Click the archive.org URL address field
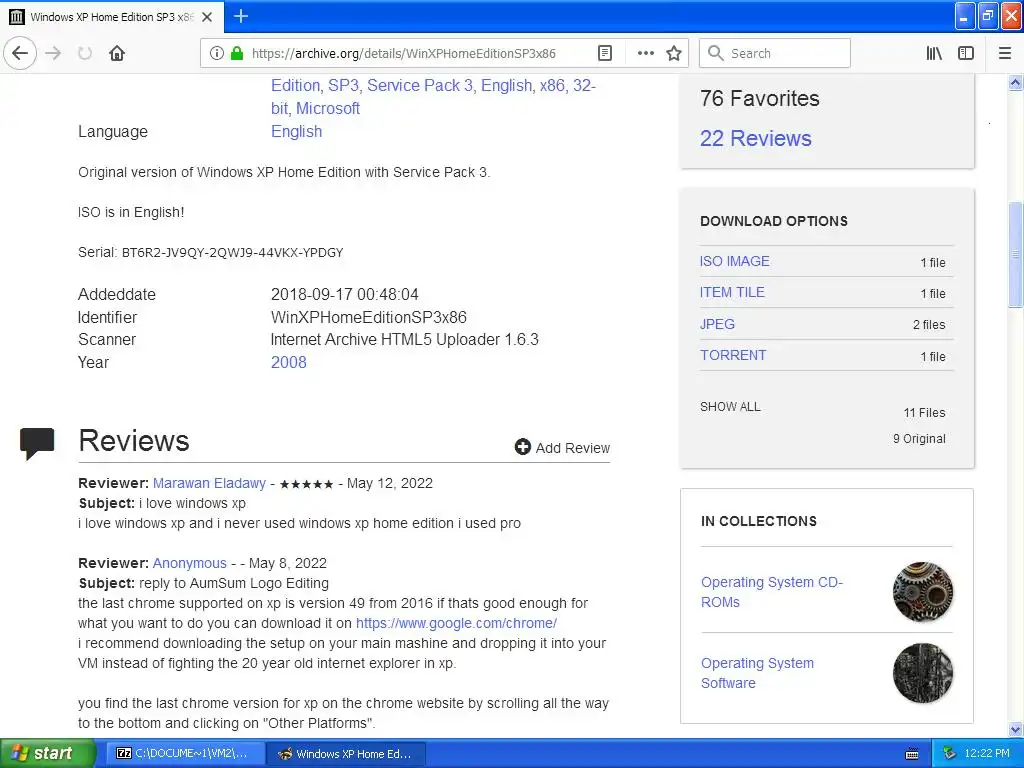The height and width of the screenshot is (768, 1024). (x=404, y=53)
